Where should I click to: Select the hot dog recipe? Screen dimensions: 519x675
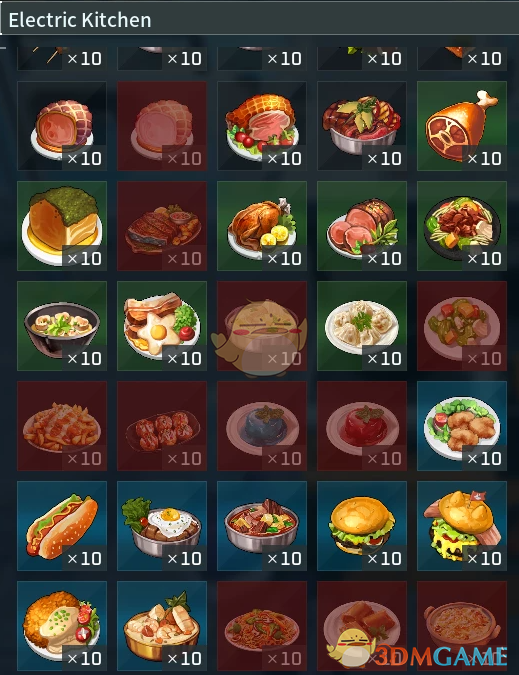[x=62, y=526]
